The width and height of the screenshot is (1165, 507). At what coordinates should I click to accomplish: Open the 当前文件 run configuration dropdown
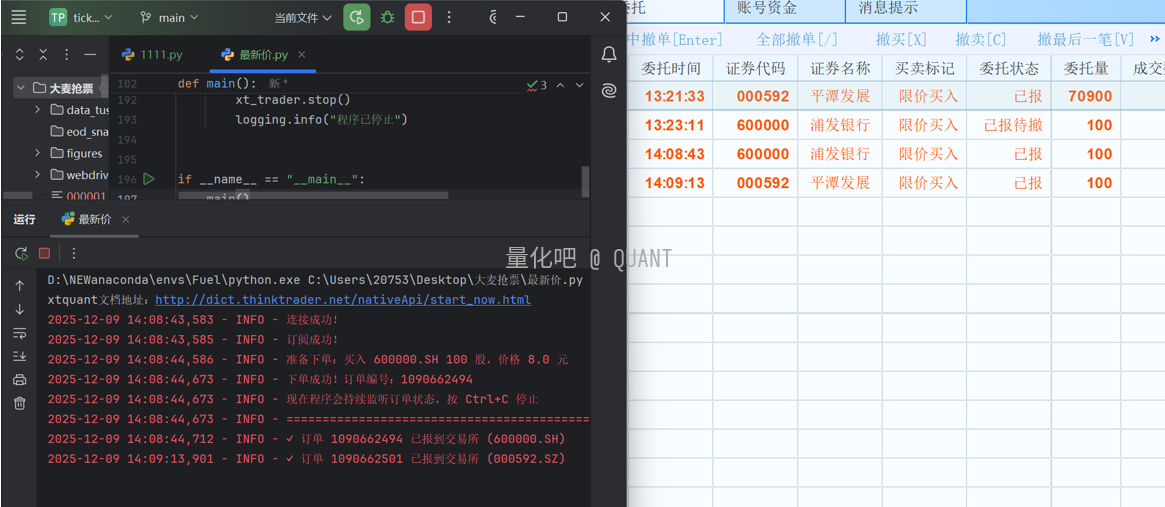(302, 18)
